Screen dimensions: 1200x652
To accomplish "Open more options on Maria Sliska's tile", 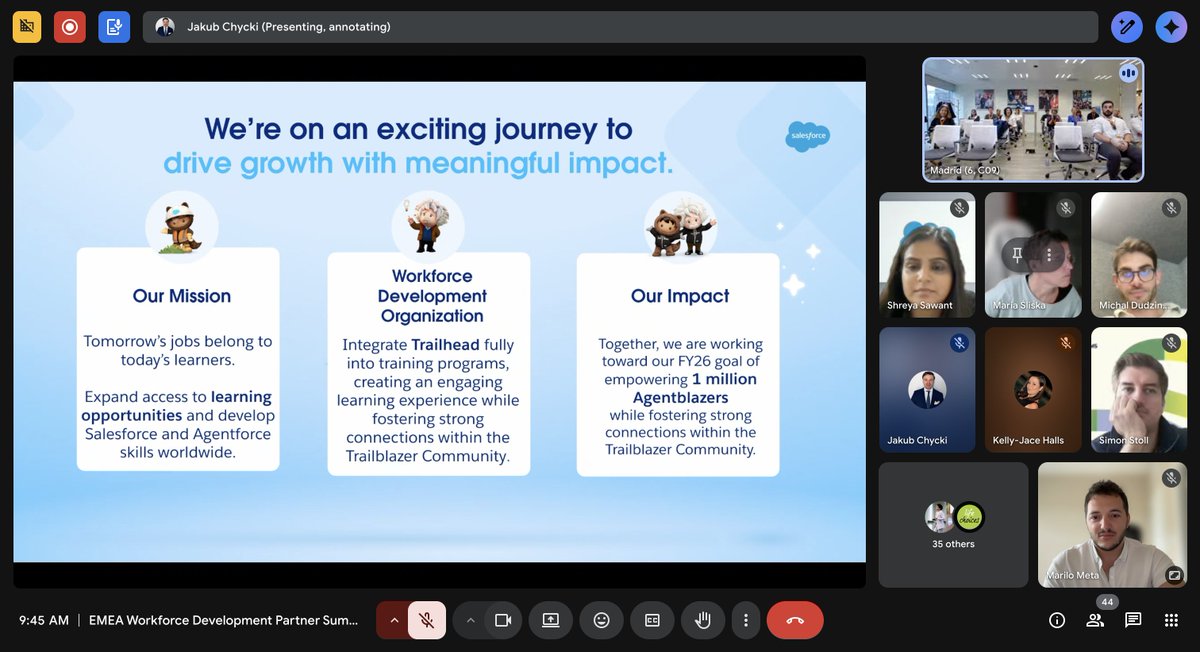I will 1049,255.
